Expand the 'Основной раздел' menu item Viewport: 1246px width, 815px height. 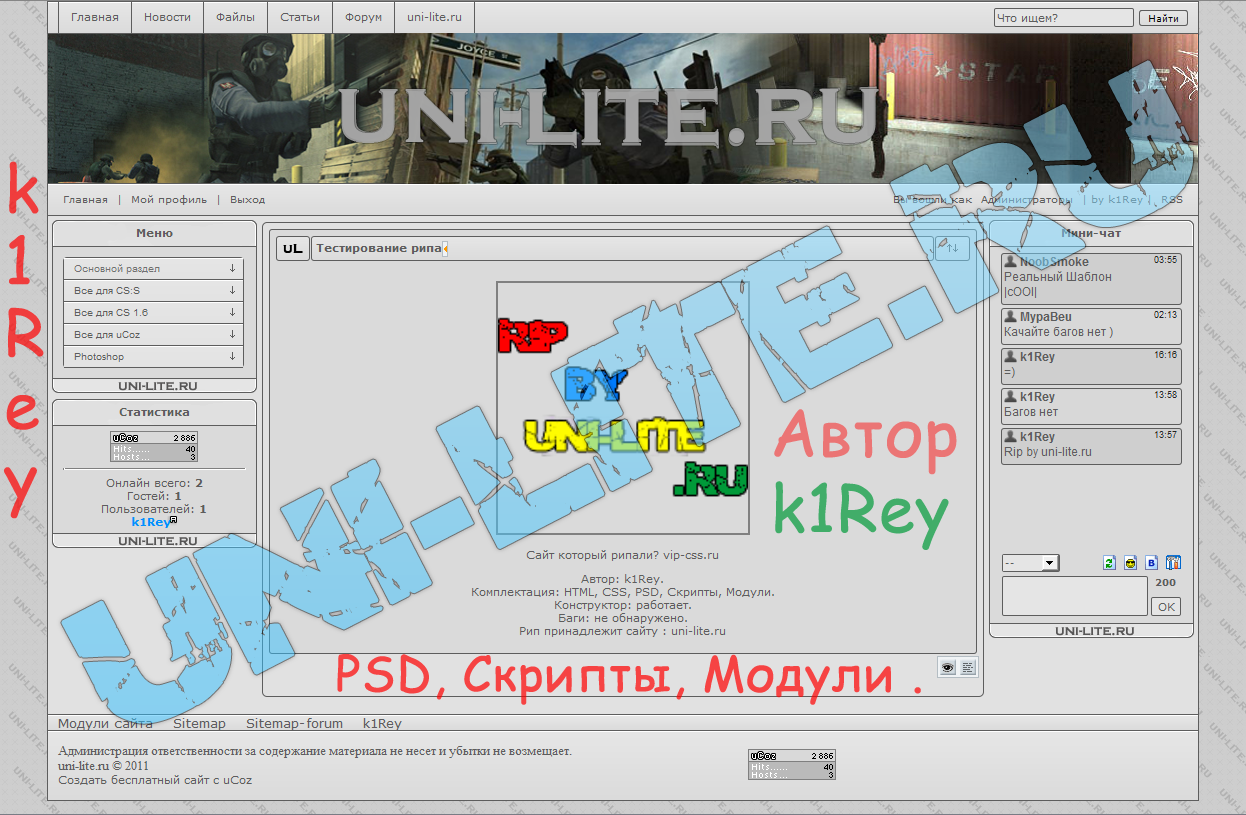pos(153,269)
